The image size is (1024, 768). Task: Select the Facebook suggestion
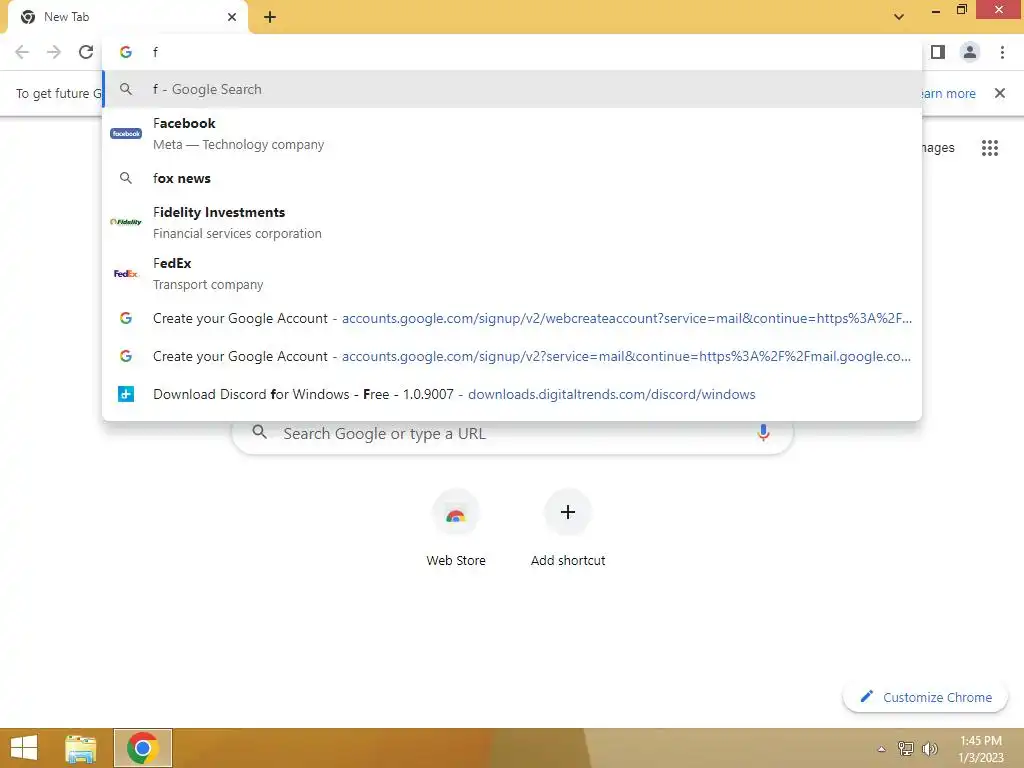[512, 133]
